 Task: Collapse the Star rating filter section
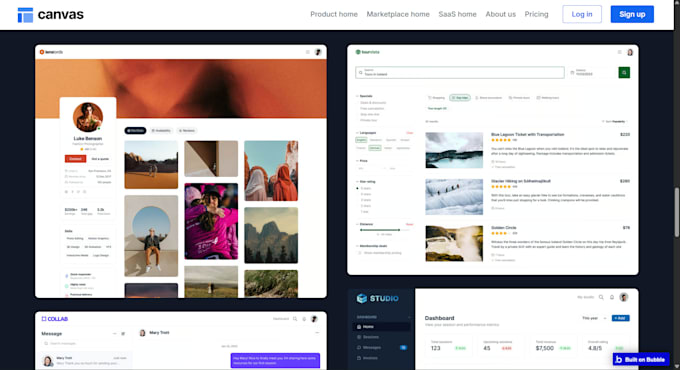point(366,182)
